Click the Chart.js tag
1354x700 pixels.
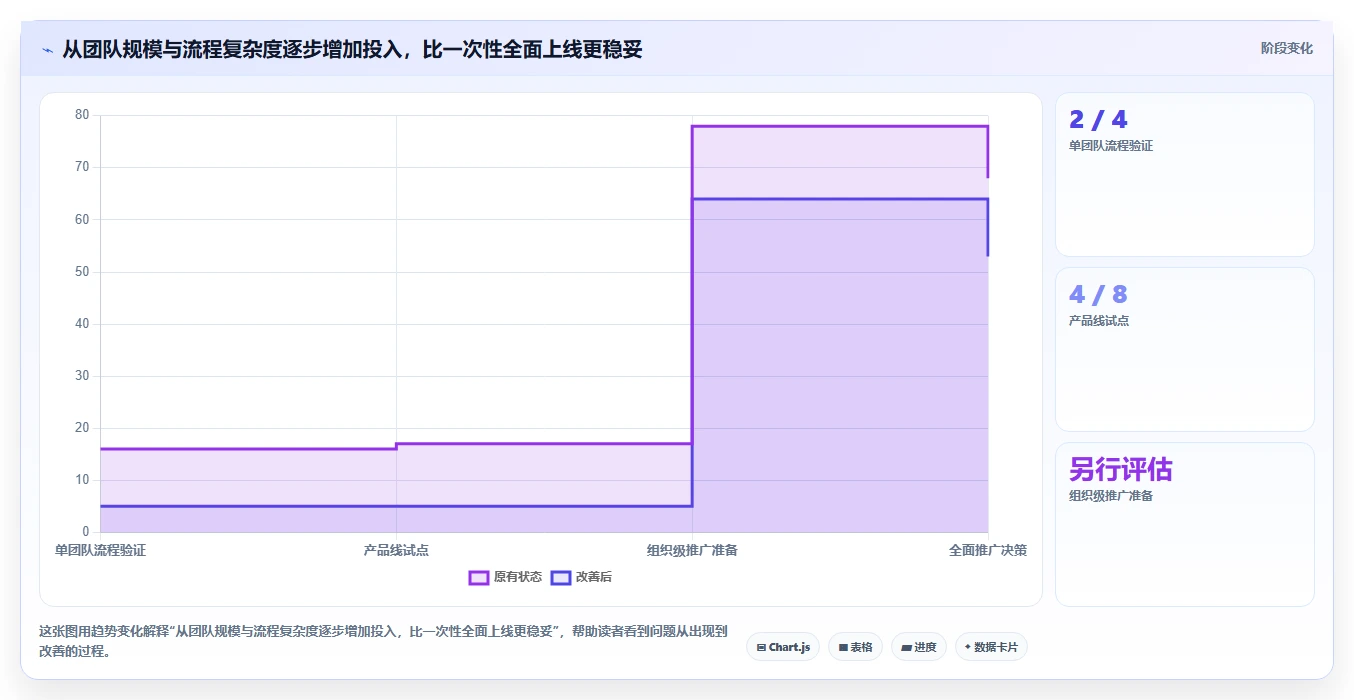pos(783,647)
